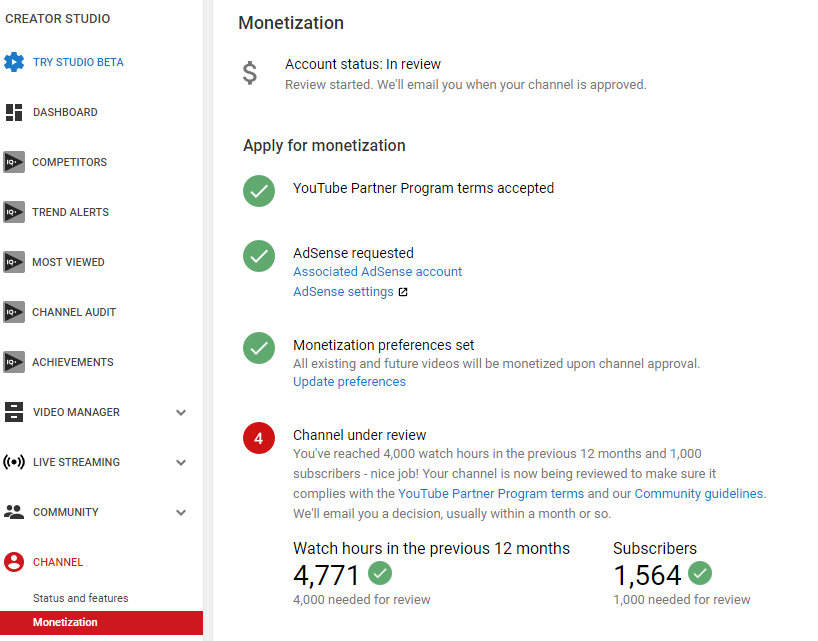Click the 'Account status: In review' text
The width and height of the screenshot is (818, 641).
pyautogui.click(x=363, y=64)
